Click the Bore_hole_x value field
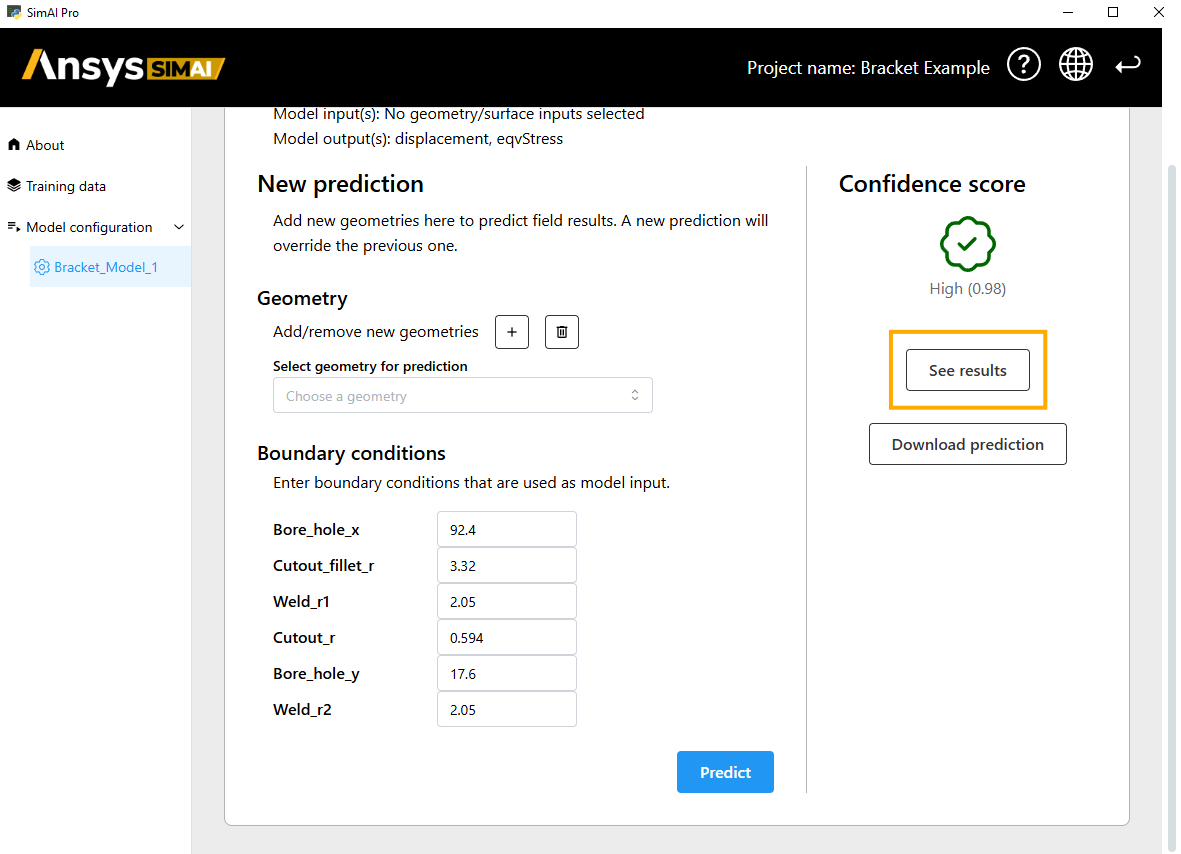 506,529
